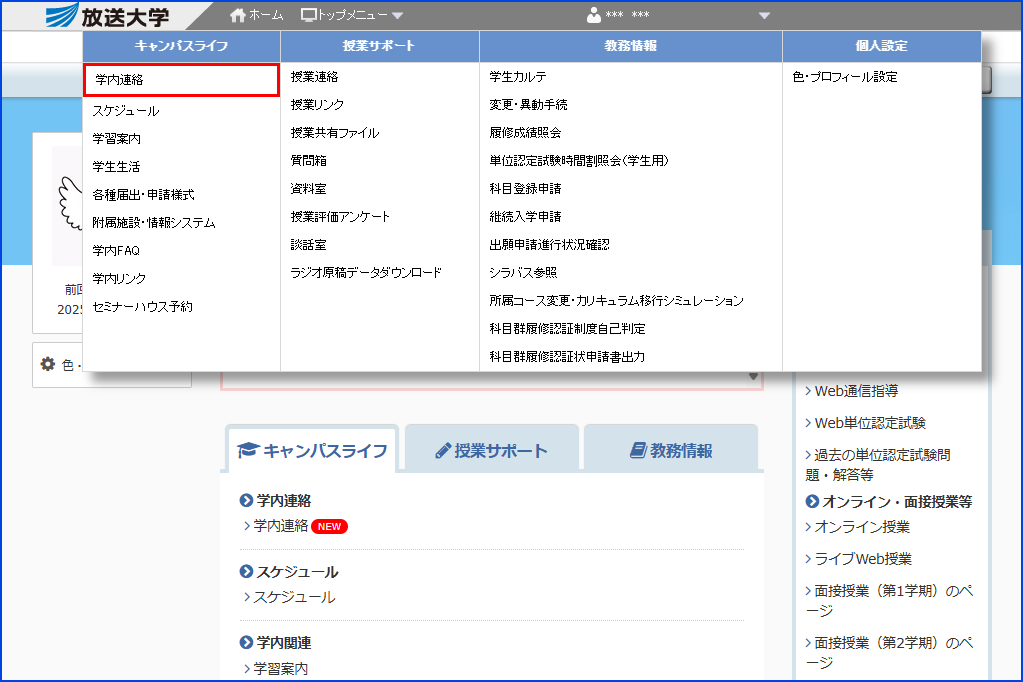Click book icon on 教務情報 tab
The image size is (1023, 682).
coord(638,451)
